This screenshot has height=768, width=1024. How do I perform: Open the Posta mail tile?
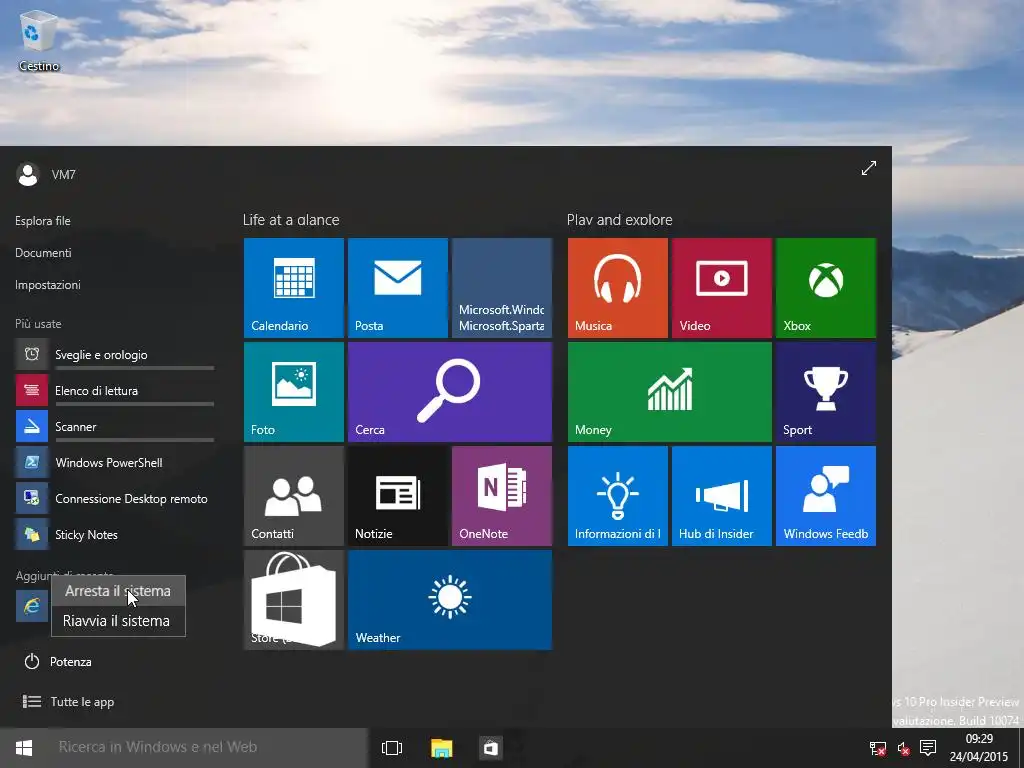point(398,288)
